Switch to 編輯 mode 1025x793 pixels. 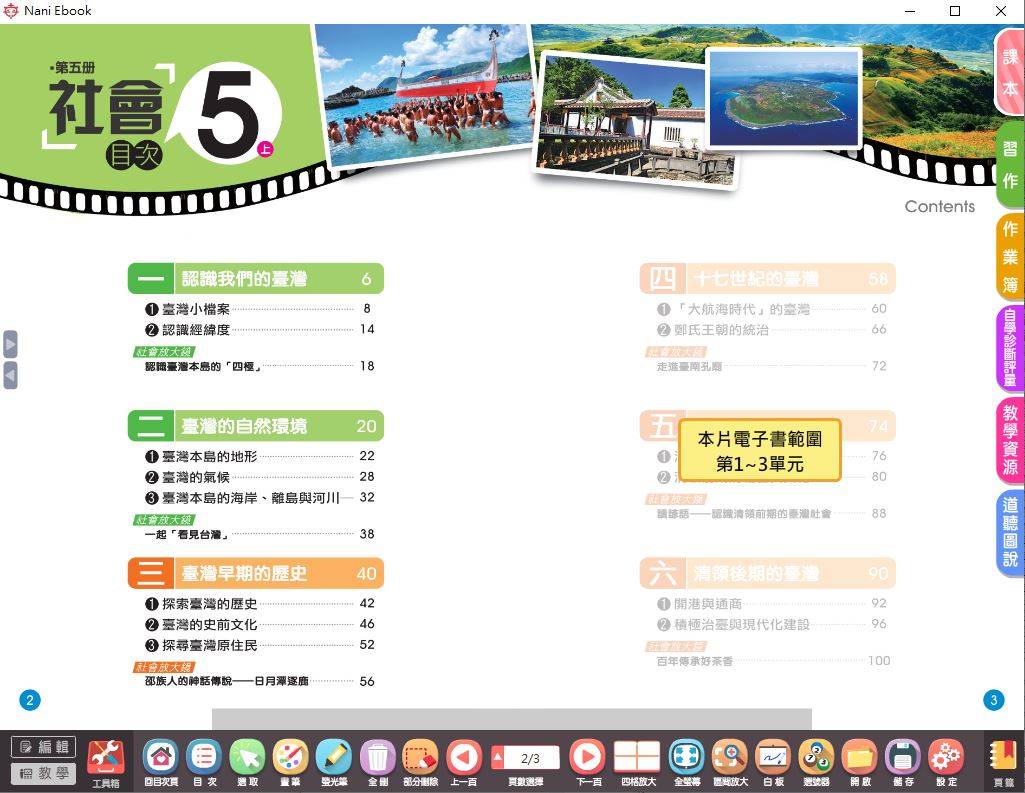coord(44,747)
